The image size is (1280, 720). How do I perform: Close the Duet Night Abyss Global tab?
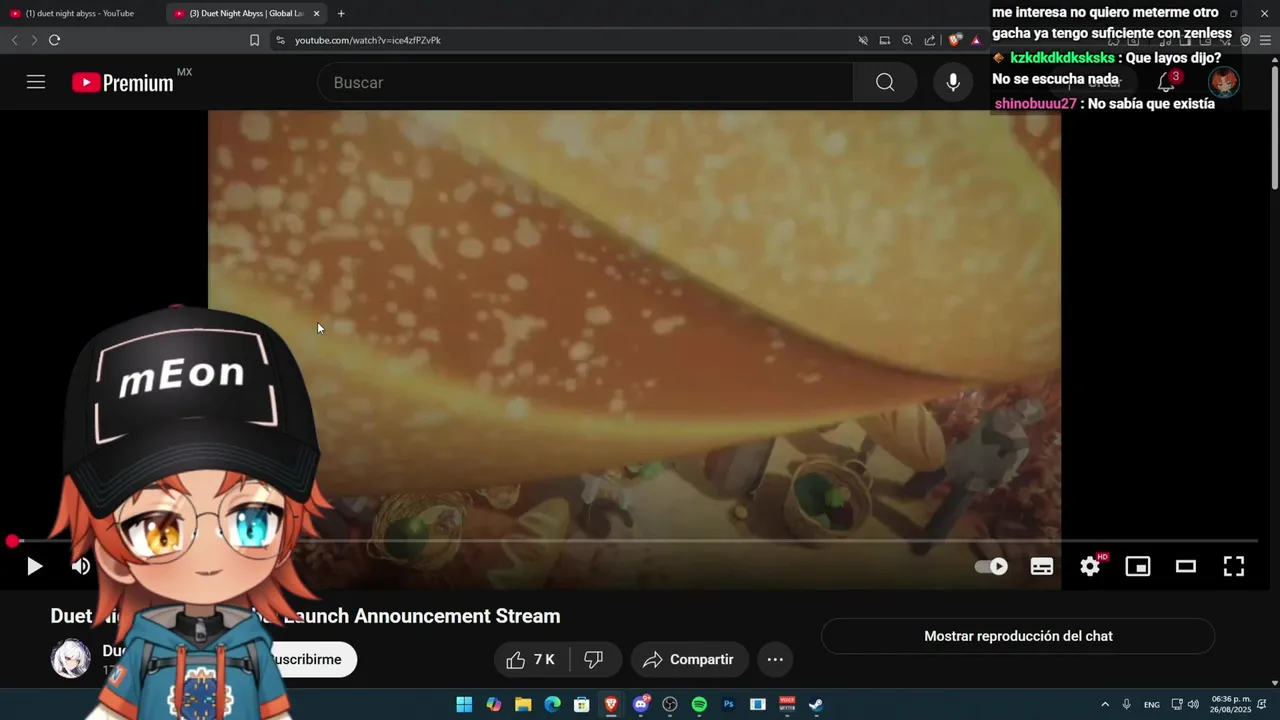317,13
